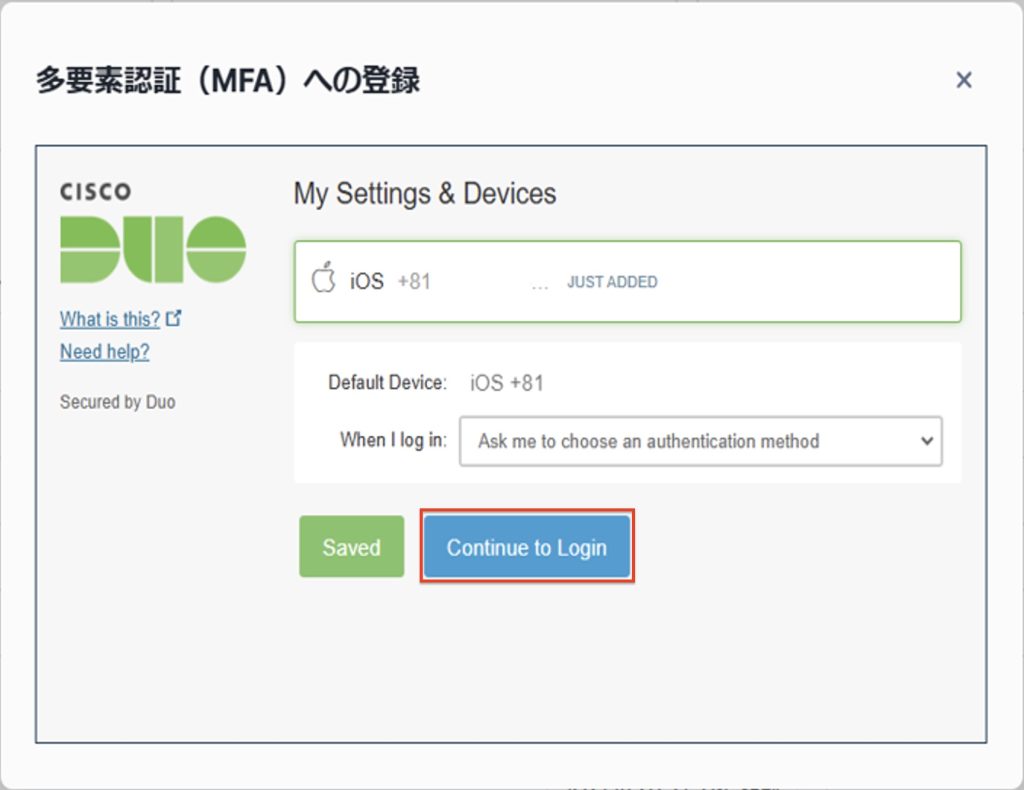Click the '多要素認証（MFA）への登録' dialog title
This screenshot has height=790, width=1024.
pyautogui.click(x=228, y=80)
